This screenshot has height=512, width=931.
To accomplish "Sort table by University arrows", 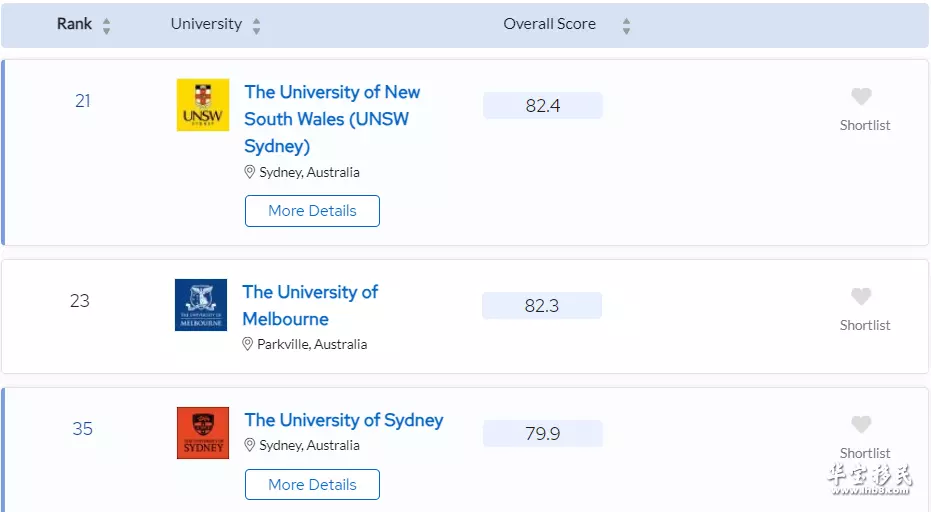I will click(x=256, y=26).
